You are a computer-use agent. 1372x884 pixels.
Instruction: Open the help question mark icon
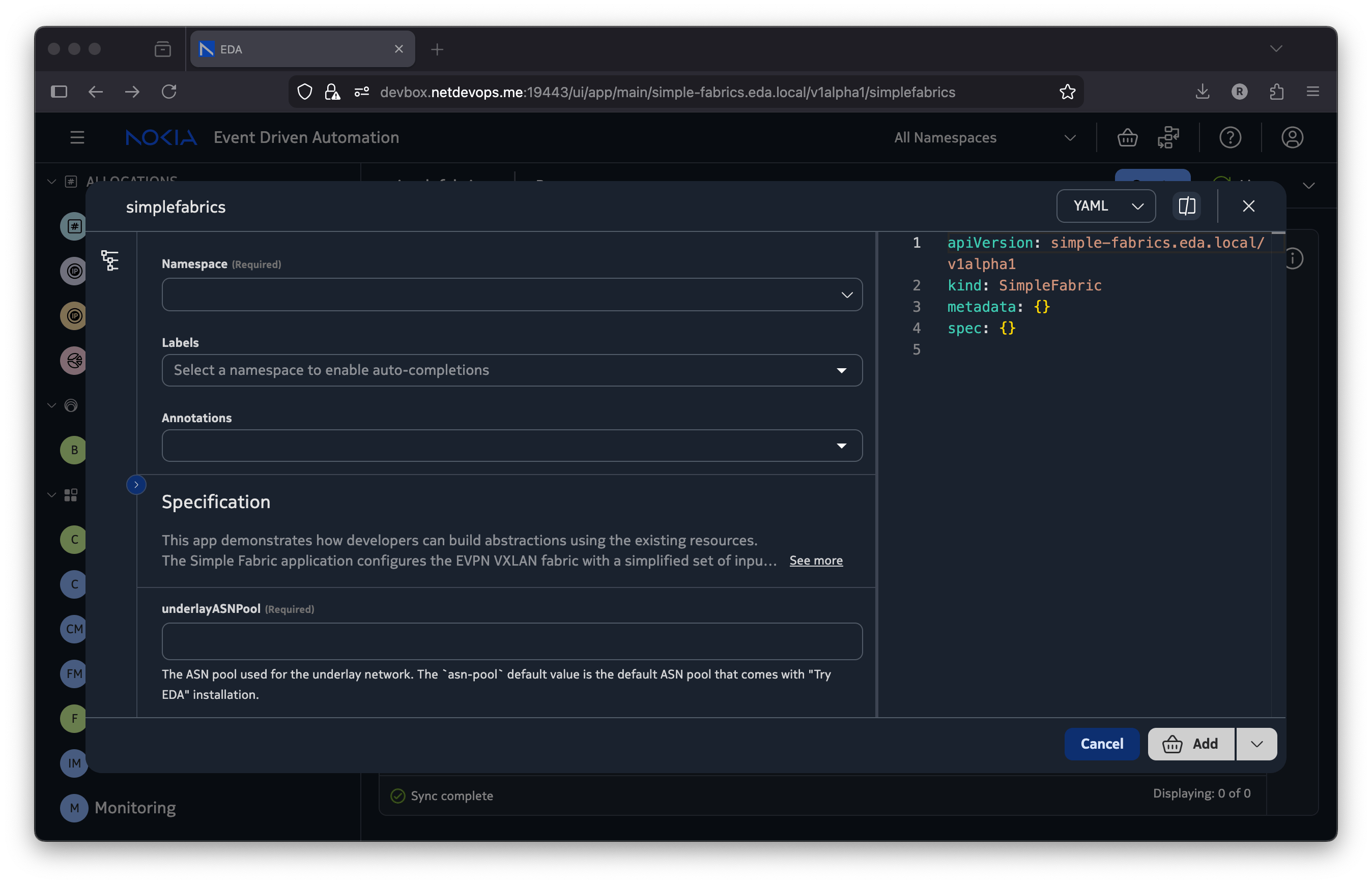1230,138
